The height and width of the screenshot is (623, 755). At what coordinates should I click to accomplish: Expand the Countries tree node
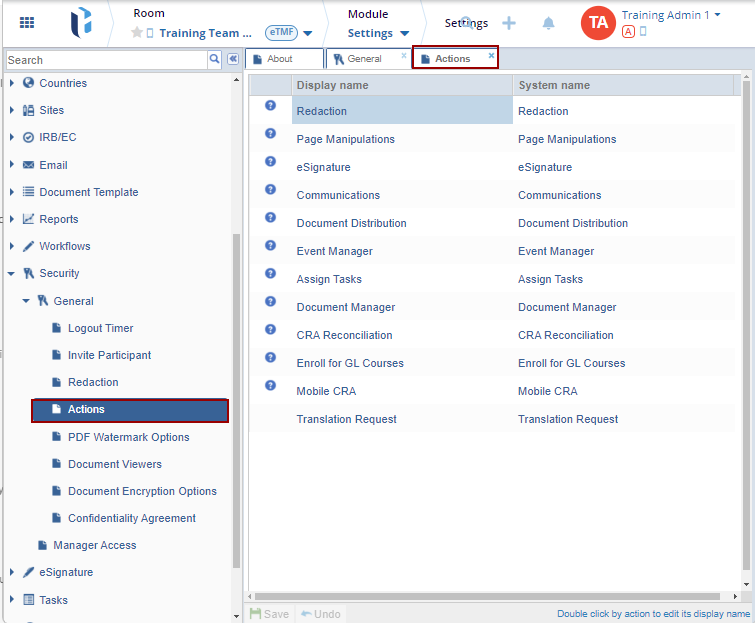coord(12,83)
